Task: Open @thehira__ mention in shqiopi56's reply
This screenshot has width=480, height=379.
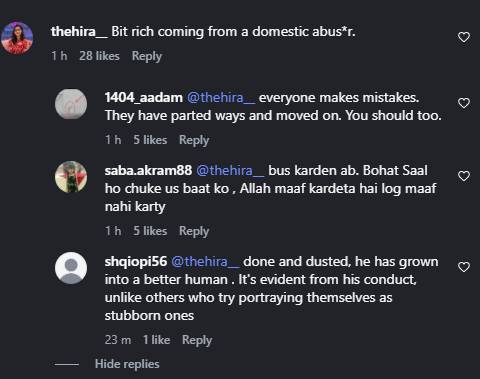Action: [205, 262]
